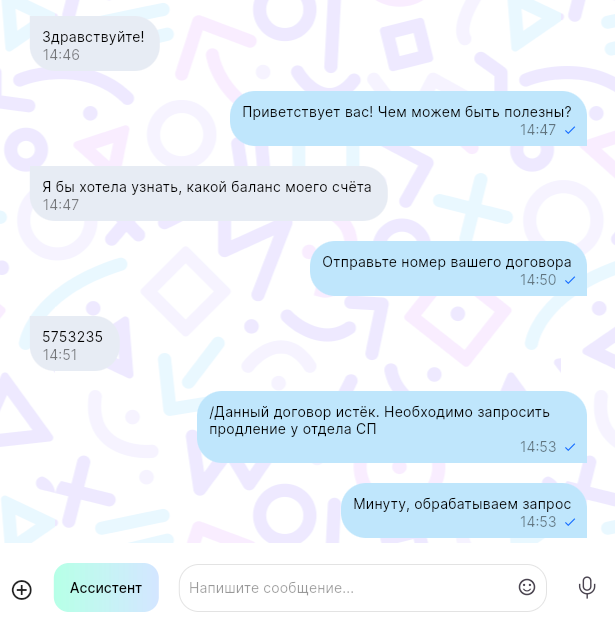The width and height of the screenshot is (615, 620).
Task: Click checkmark on Минуту, обрабатываем запрос message
Action: 570,522
